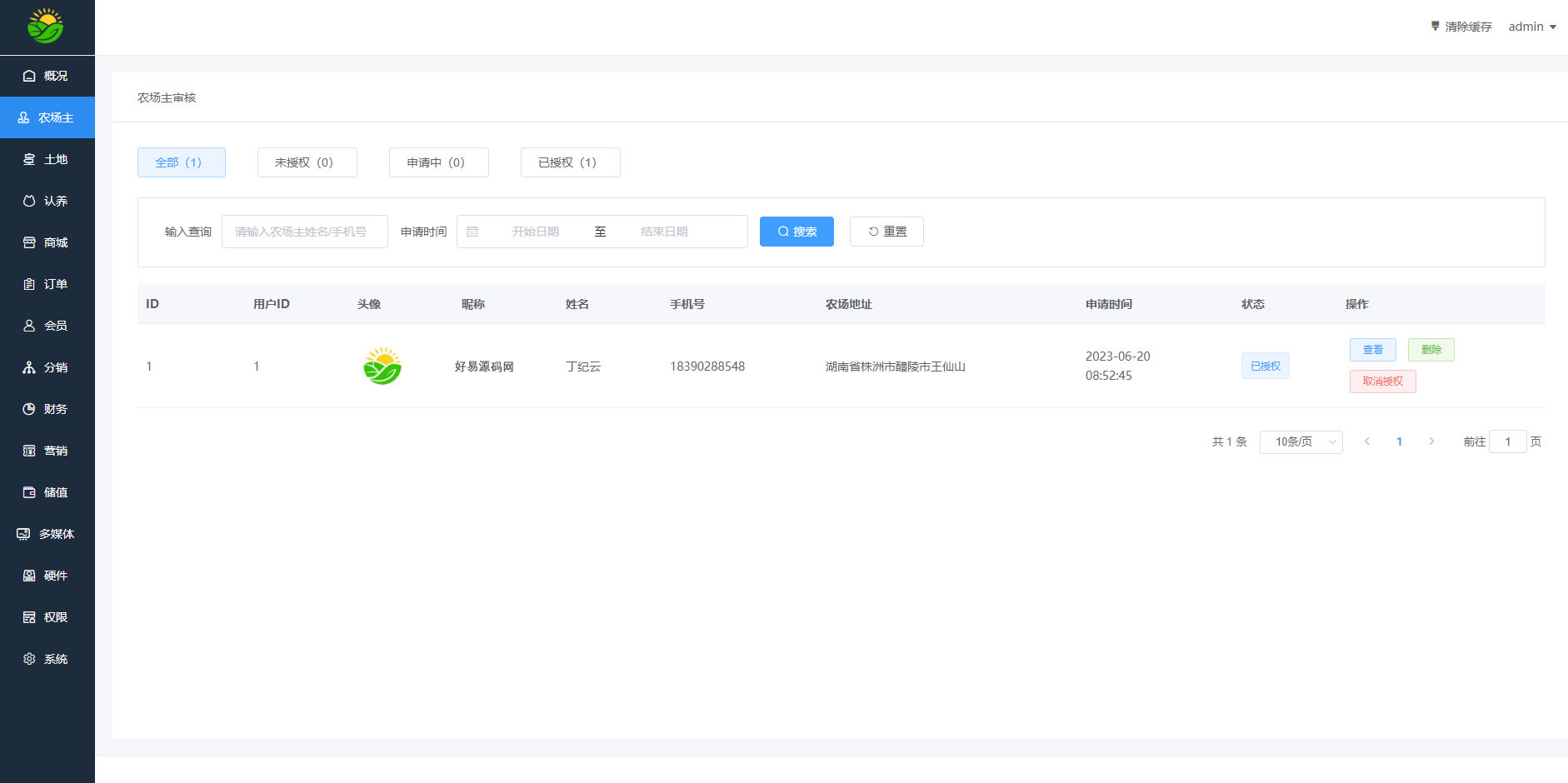The image size is (1568, 783).
Task: Open the 商城 mall section
Action: (x=47, y=242)
